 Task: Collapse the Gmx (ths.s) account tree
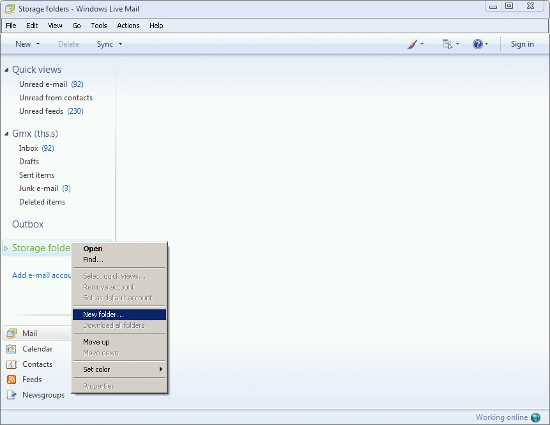(x=6, y=134)
